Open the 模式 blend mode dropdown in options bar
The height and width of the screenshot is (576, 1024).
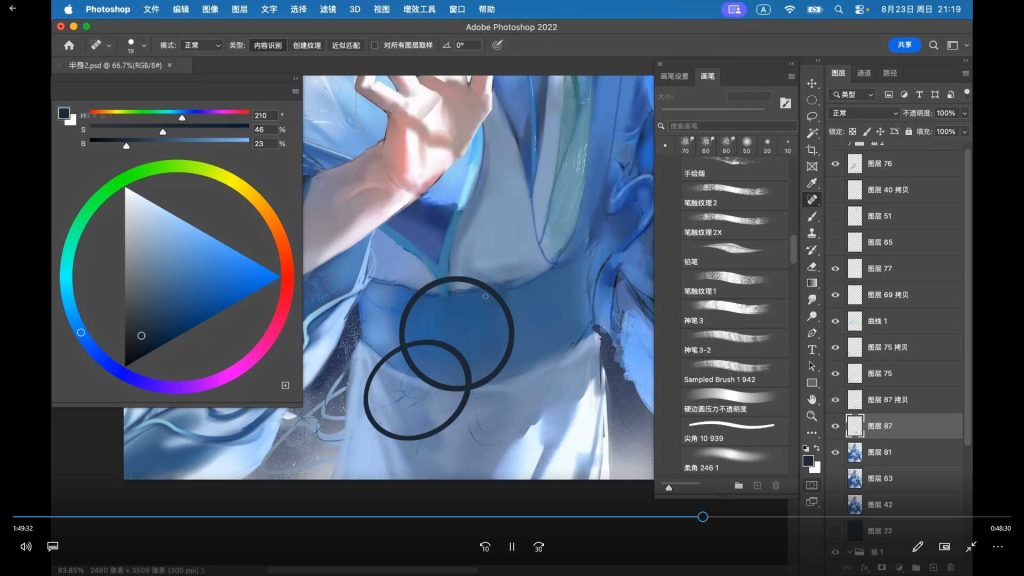tap(202, 45)
